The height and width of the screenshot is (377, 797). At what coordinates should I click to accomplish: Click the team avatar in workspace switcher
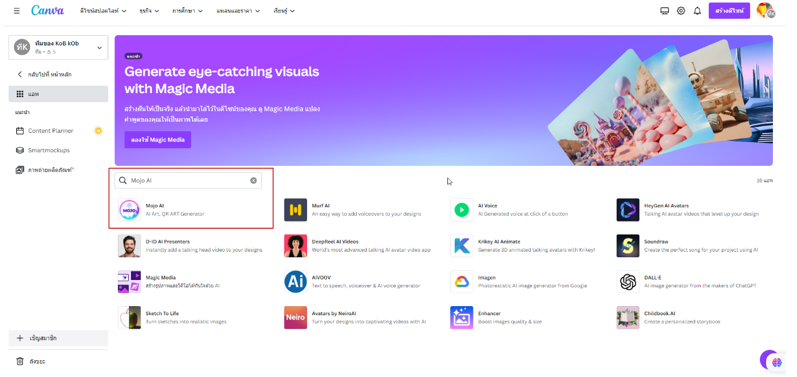click(x=22, y=47)
